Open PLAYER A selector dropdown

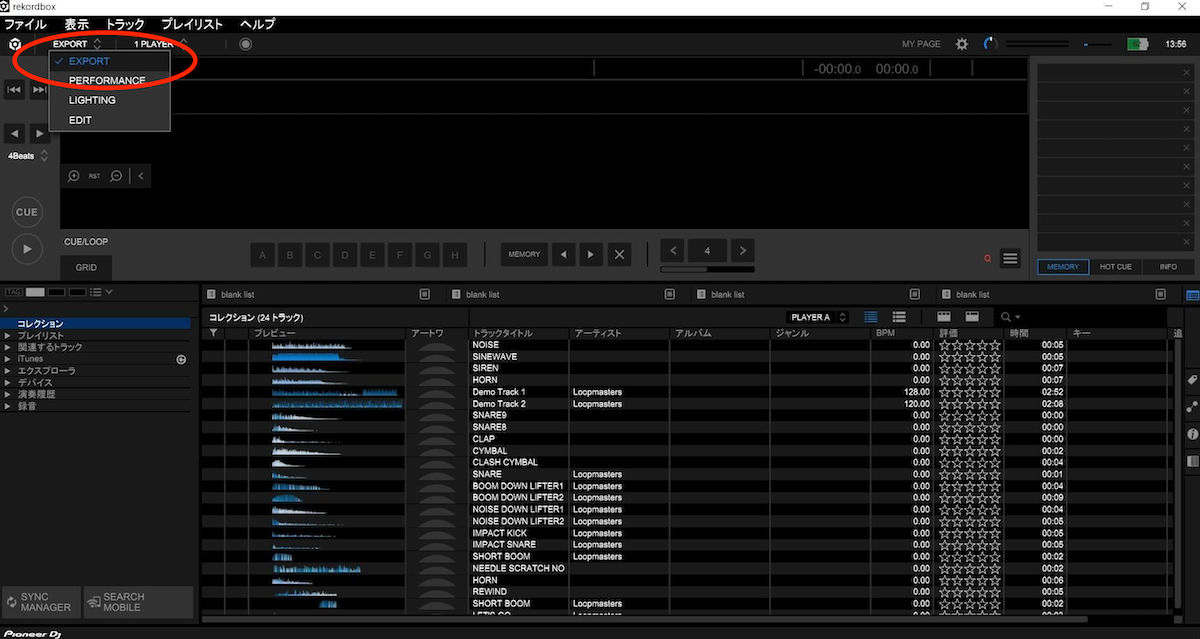pyautogui.click(x=819, y=317)
